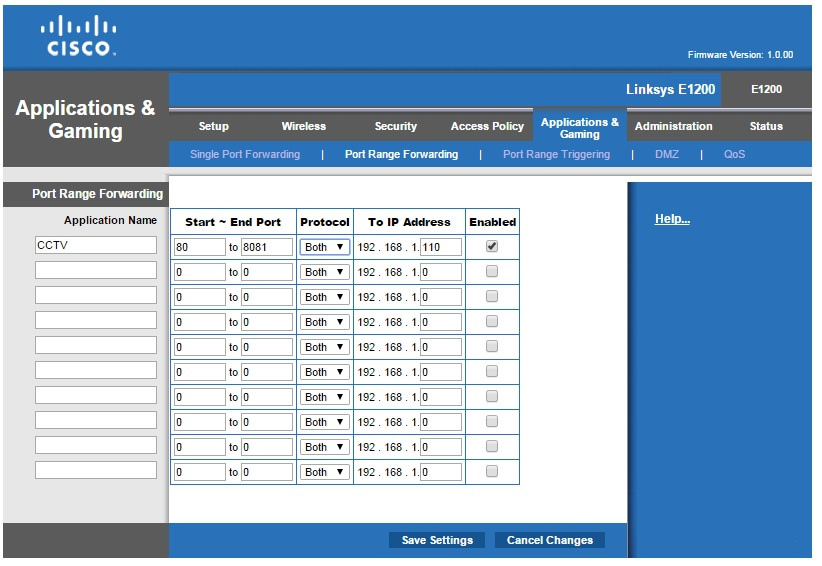
Task: Open the Protocol dropdown for CCTV row
Action: (325, 247)
